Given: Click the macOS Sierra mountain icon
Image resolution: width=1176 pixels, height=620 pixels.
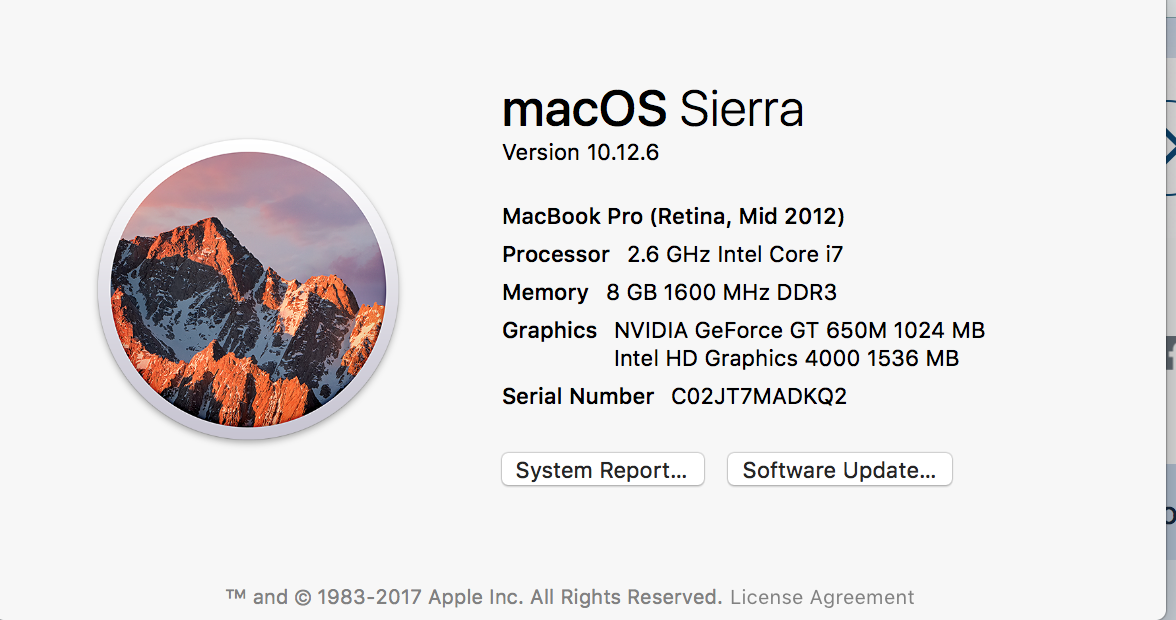Looking at the screenshot, I should point(248,289).
